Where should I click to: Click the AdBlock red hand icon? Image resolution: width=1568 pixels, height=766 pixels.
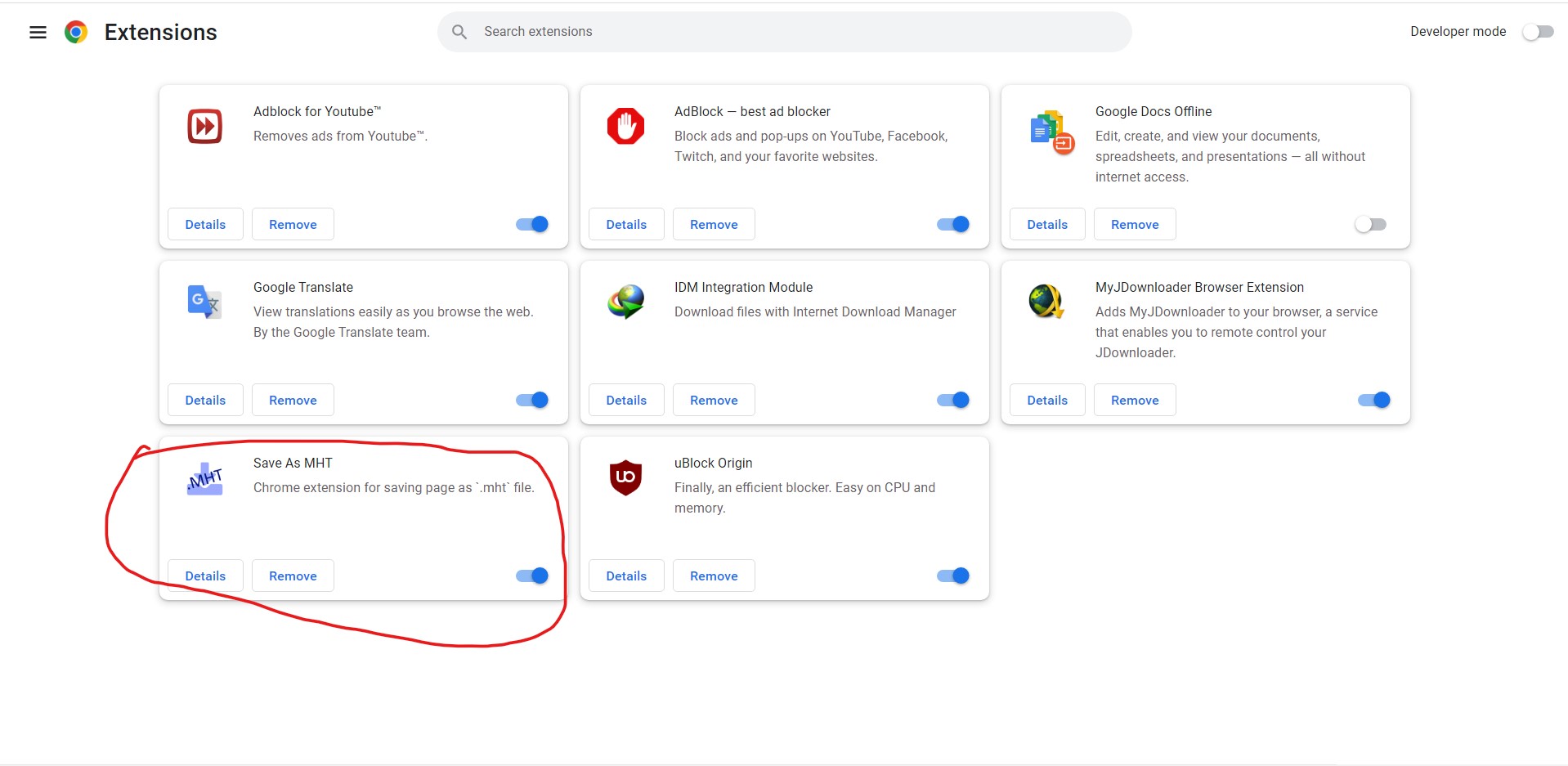626,127
